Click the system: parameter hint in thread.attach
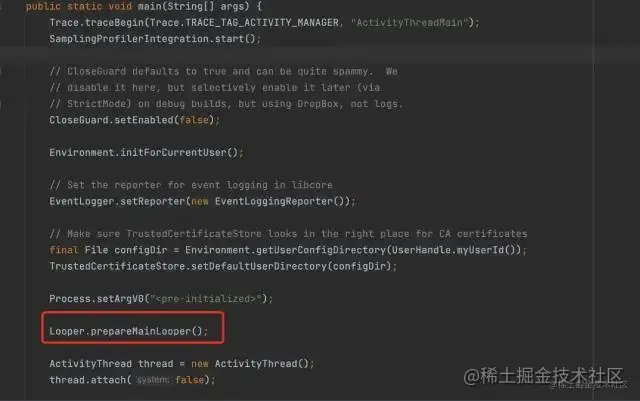 point(153,380)
